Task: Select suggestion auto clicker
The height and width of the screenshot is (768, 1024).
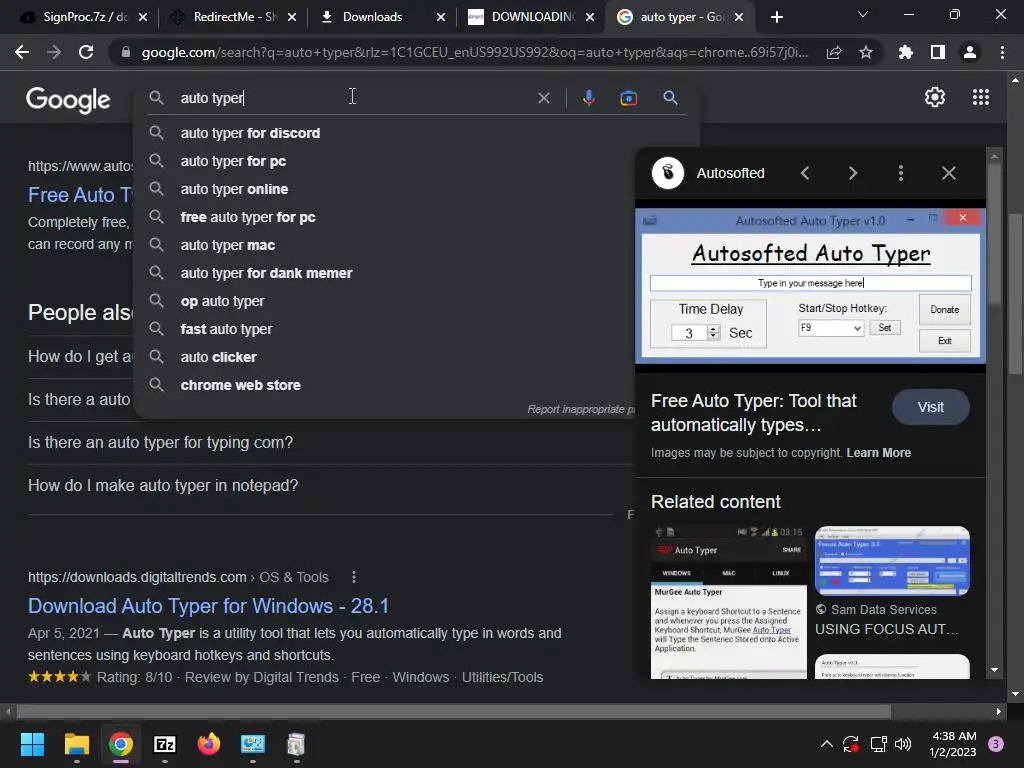Action: tap(384, 358)
